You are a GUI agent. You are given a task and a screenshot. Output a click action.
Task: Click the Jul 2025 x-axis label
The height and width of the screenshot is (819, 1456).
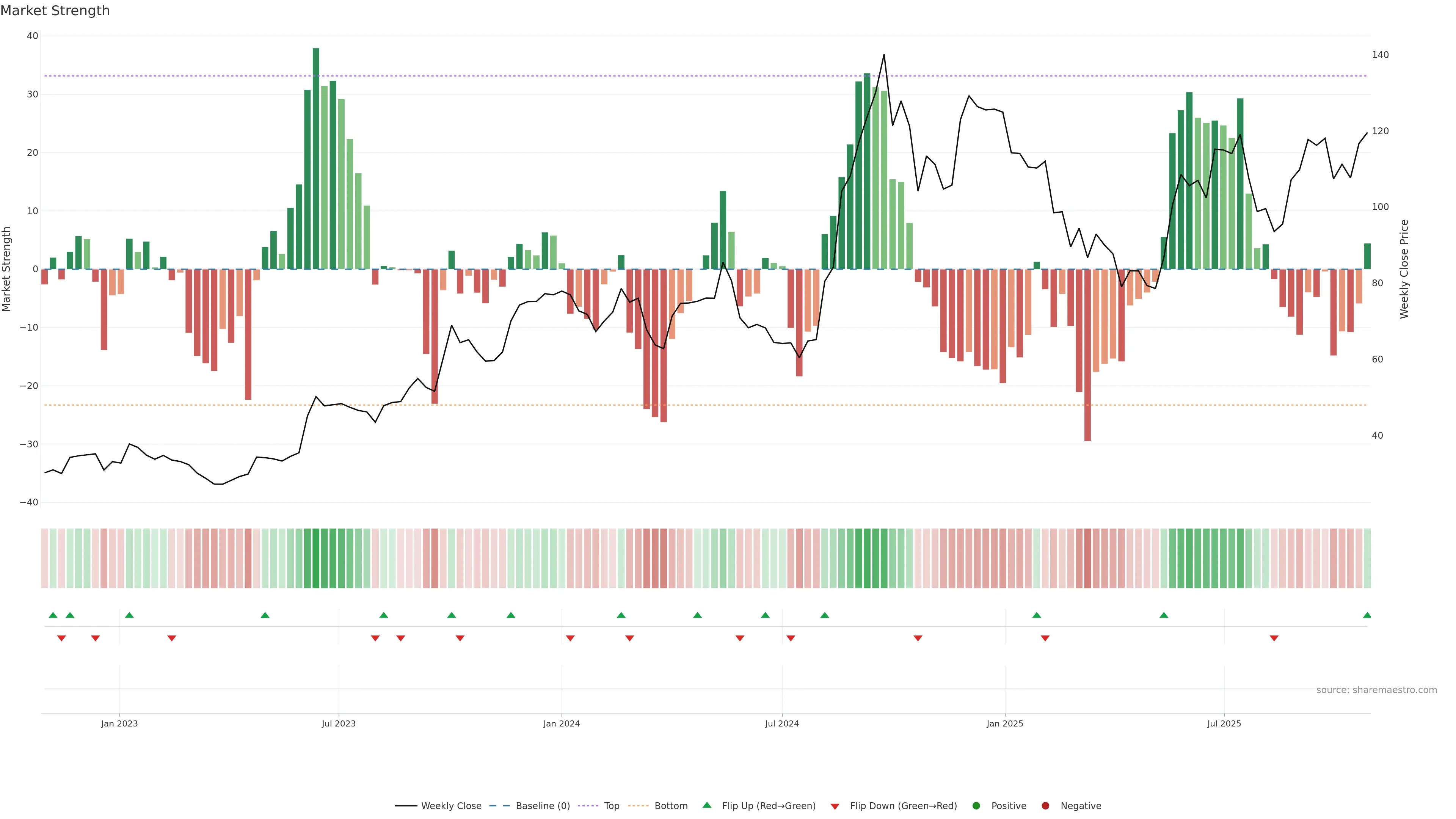tap(1224, 723)
